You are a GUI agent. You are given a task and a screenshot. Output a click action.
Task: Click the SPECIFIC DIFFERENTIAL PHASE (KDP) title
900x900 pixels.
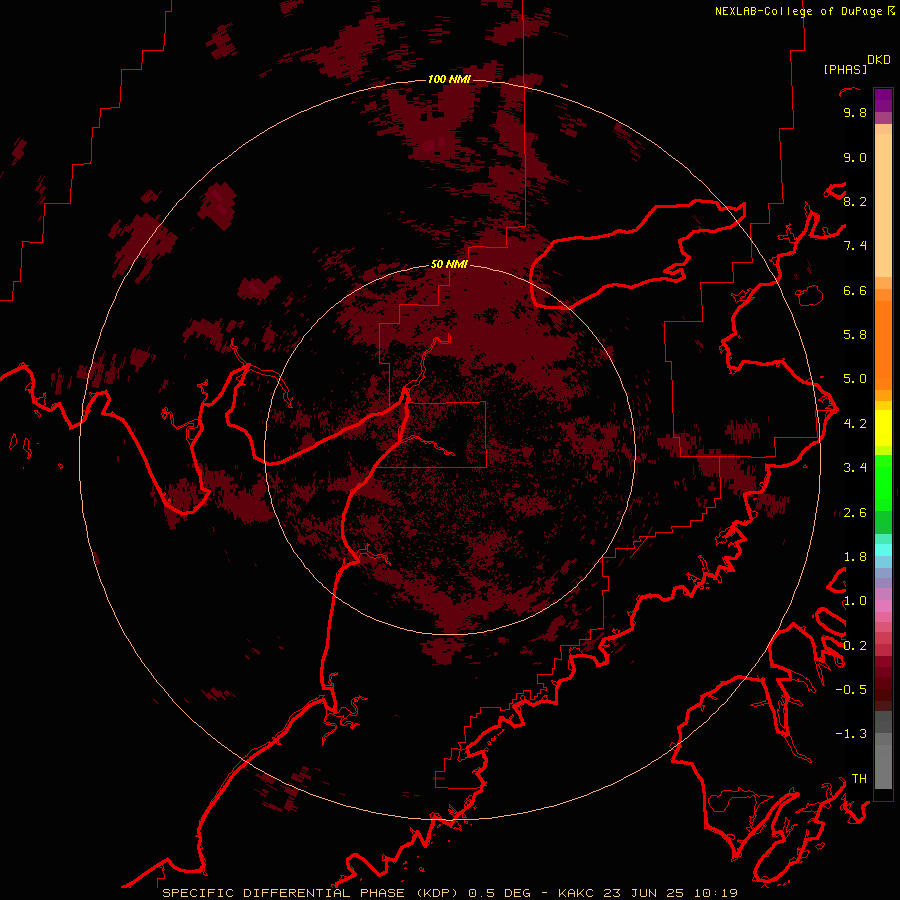[x=311, y=893]
